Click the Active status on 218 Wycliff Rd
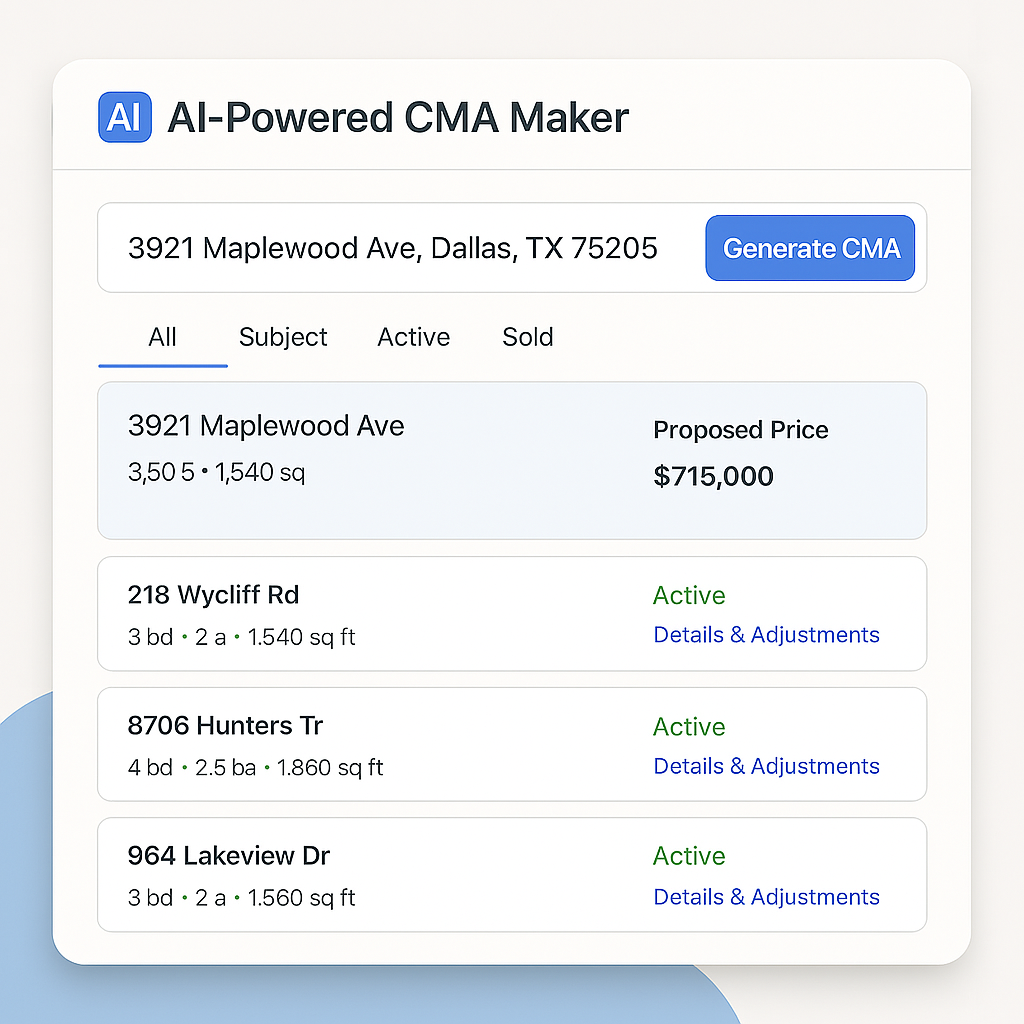Screen dimensions: 1024x1024 pos(689,595)
